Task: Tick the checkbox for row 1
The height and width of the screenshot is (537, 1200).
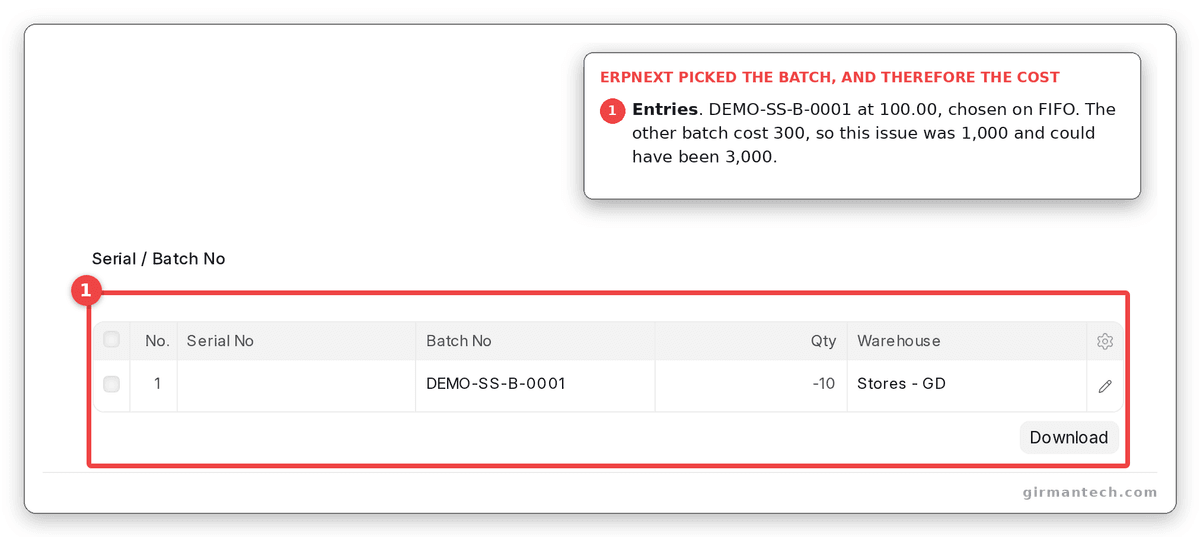Action: point(112,384)
